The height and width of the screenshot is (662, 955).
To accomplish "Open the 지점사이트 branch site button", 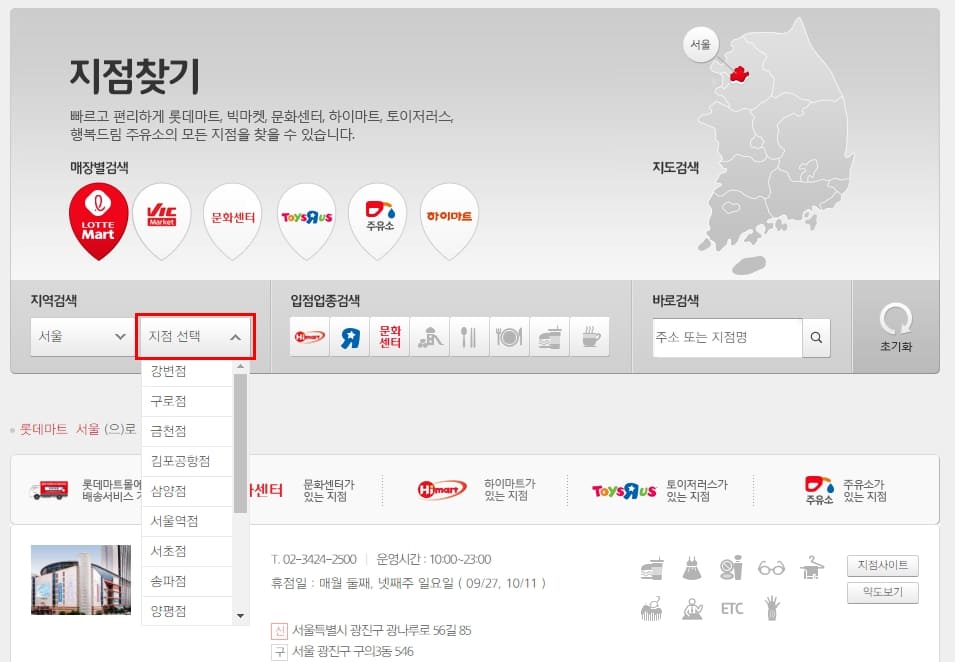I will [883, 565].
